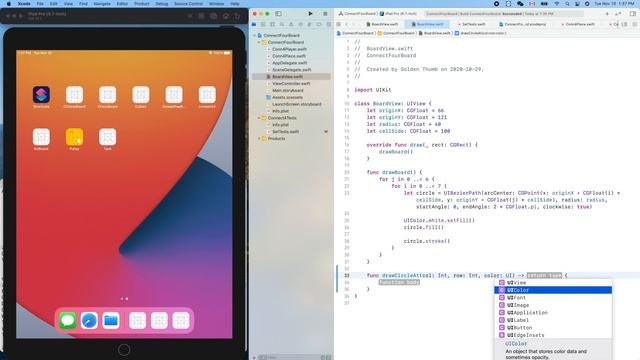Open LaunchScreen.storyboard file
Viewport: 640px width, 360px height.
pos(296,104)
